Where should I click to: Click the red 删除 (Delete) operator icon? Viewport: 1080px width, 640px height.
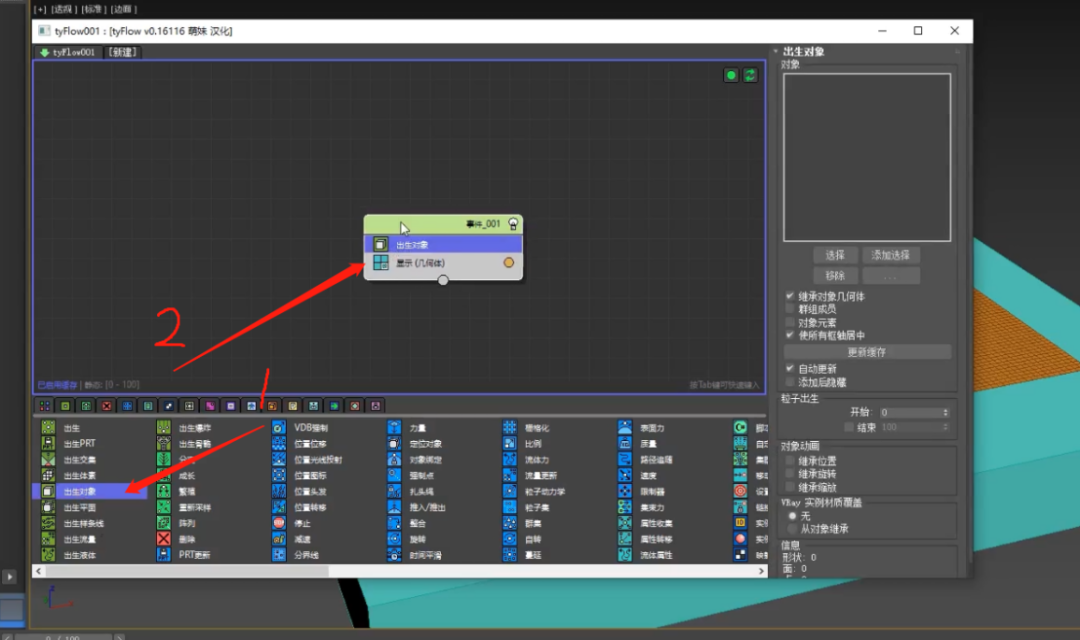pos(164,539)
